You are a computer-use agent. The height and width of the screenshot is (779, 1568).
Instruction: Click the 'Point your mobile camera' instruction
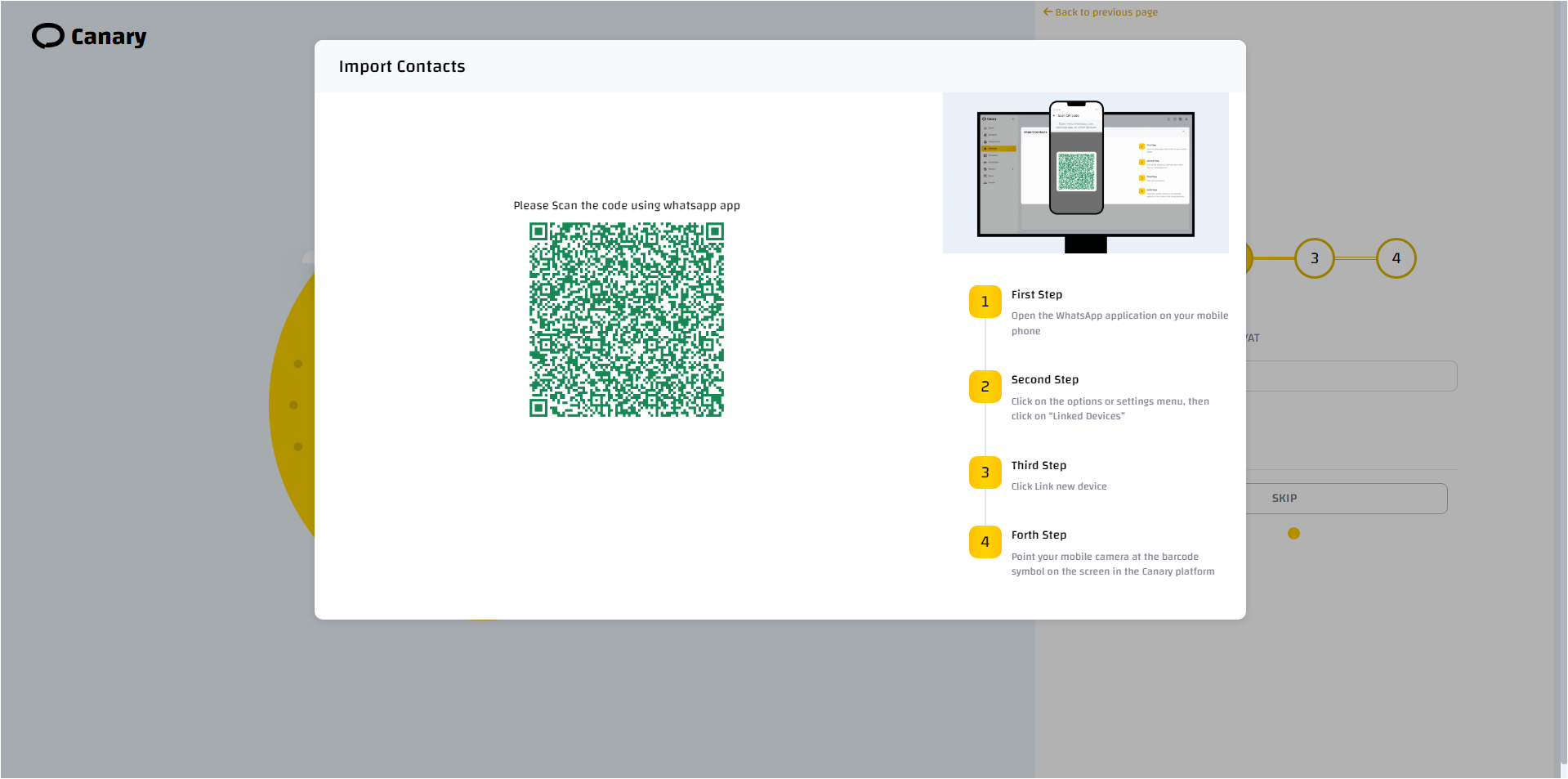click(x=1113, y=564)
